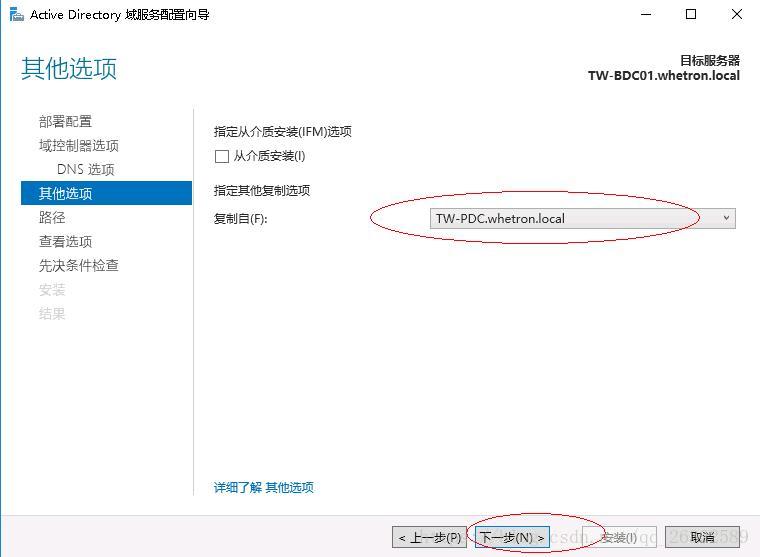Click the 上一步(P) button
760x557 pixels.
point(429,537)
